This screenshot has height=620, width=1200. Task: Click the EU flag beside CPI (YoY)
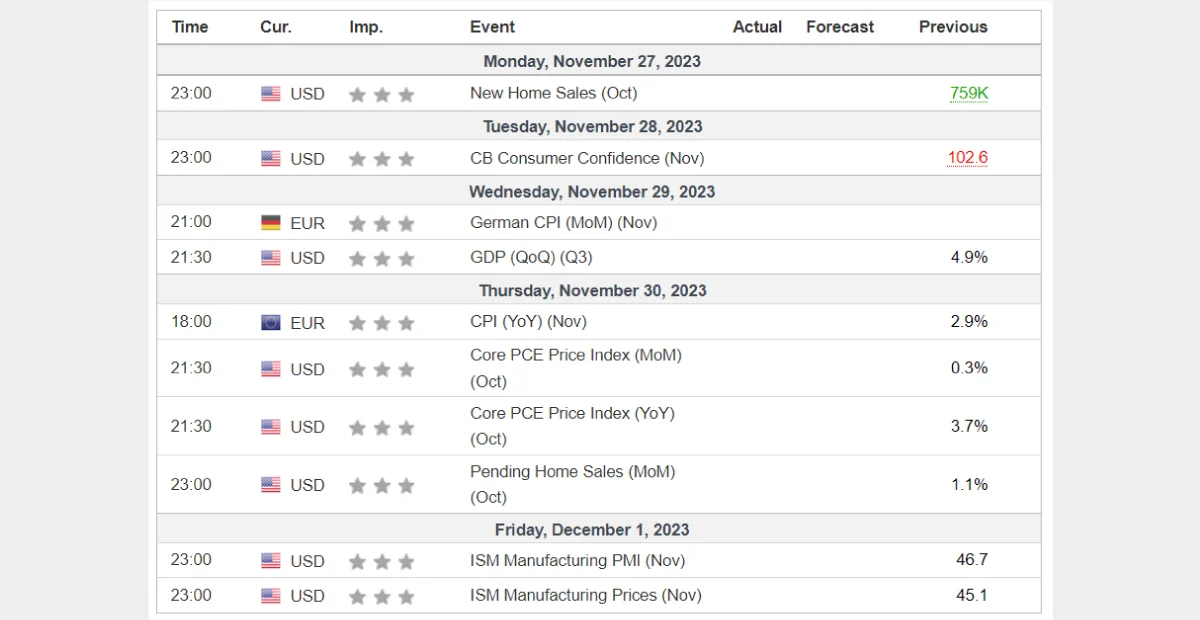[x=271, y=323]
